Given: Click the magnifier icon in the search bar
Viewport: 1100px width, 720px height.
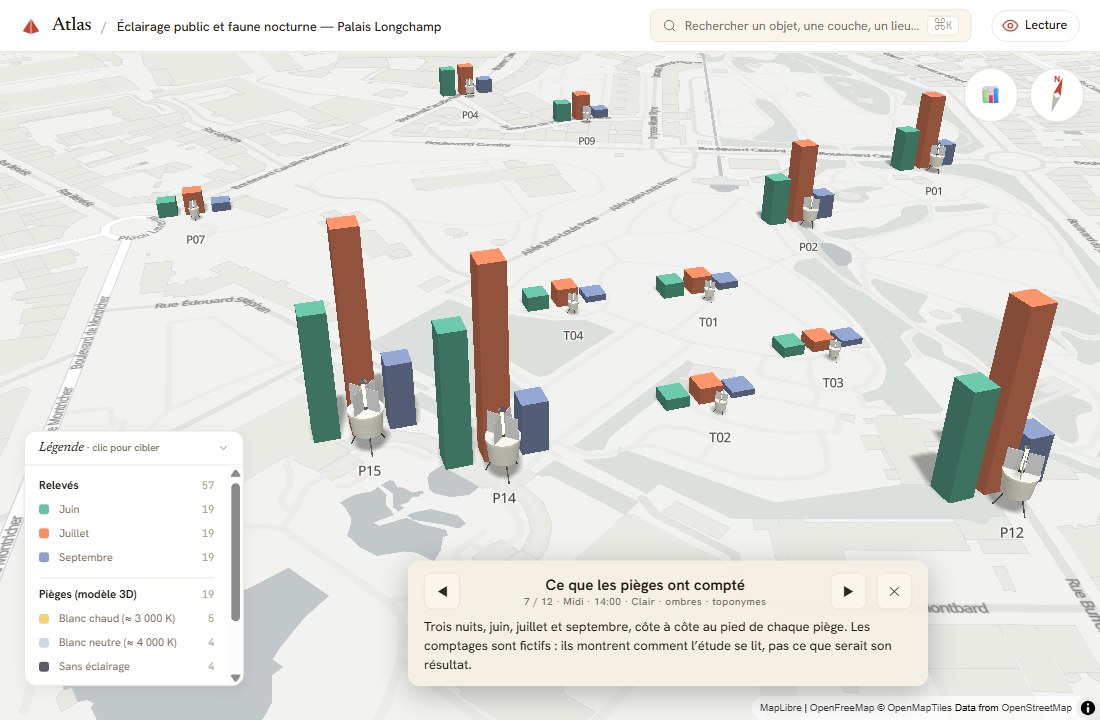Looking at the screenshot, I should (669, 26).
